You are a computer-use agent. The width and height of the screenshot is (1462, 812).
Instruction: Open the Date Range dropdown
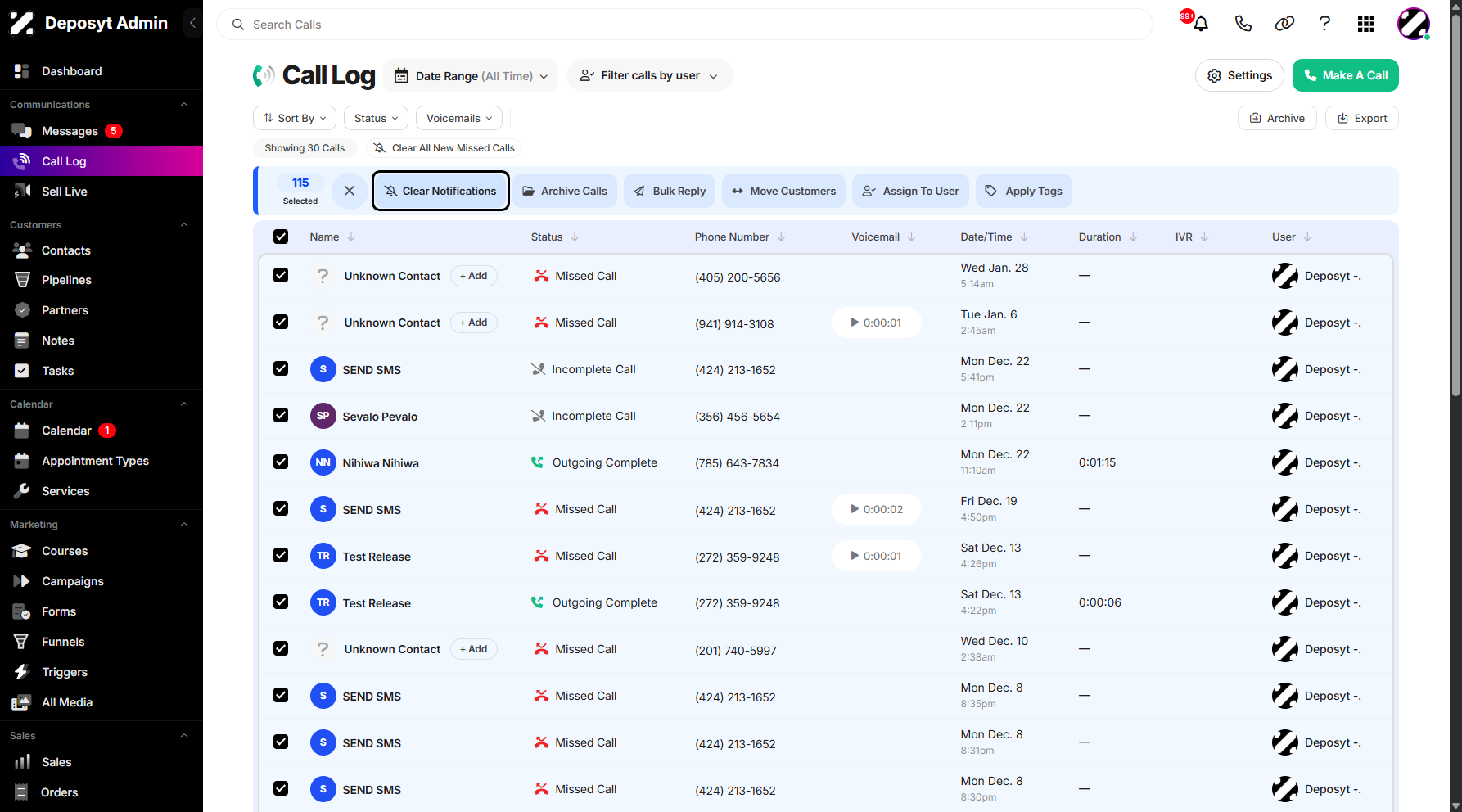coord(471,76)
